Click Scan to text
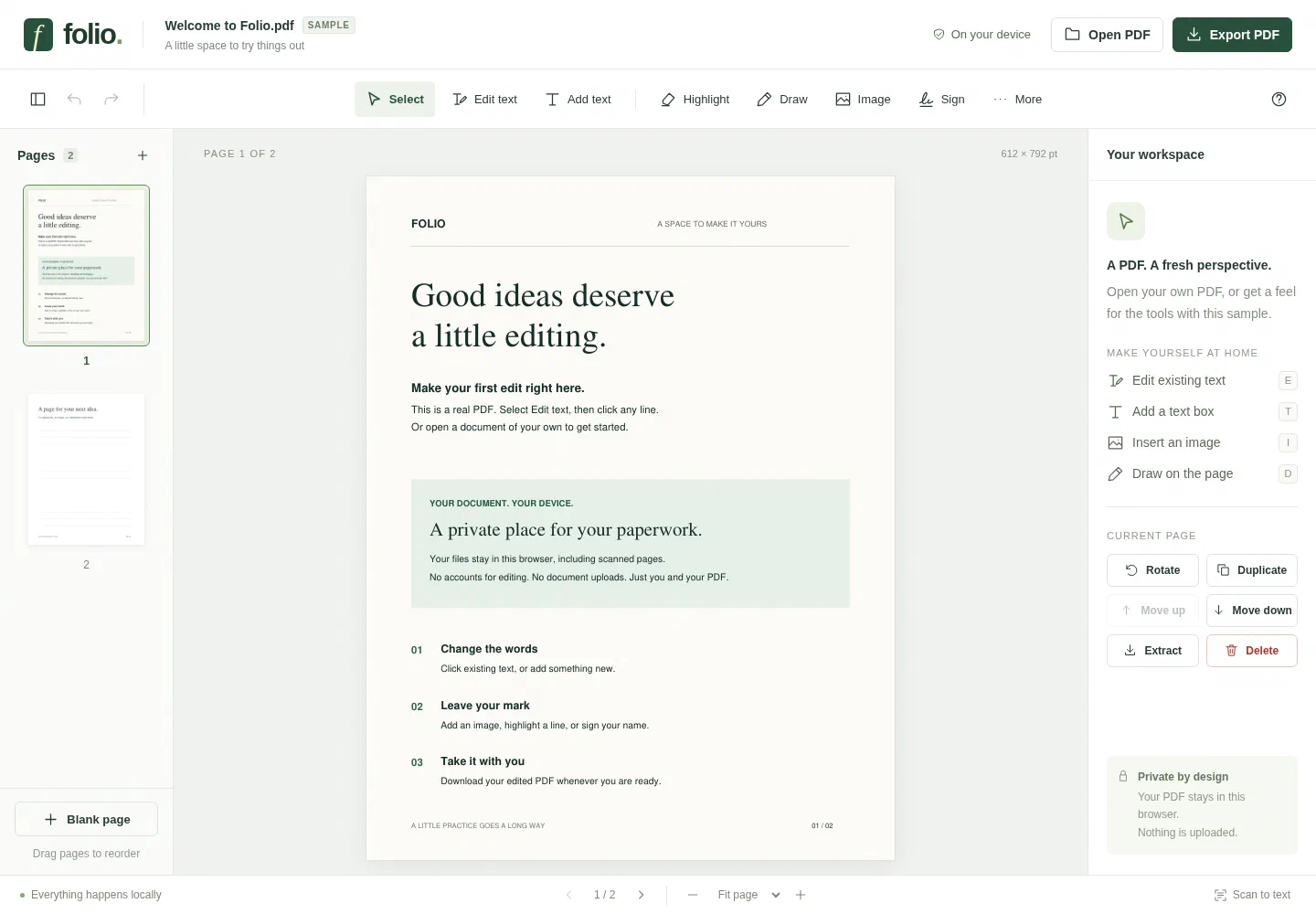Image resolution: width=1316 pixels, height=914 pixels. 1252,895
